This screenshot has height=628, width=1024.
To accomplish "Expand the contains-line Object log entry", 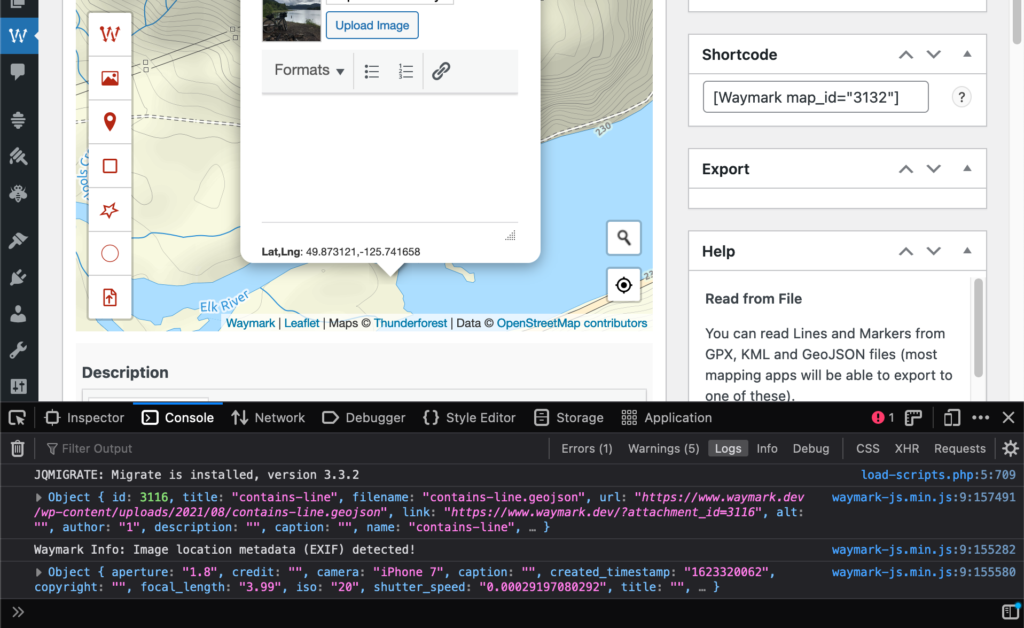I will (x=39, y=497).
